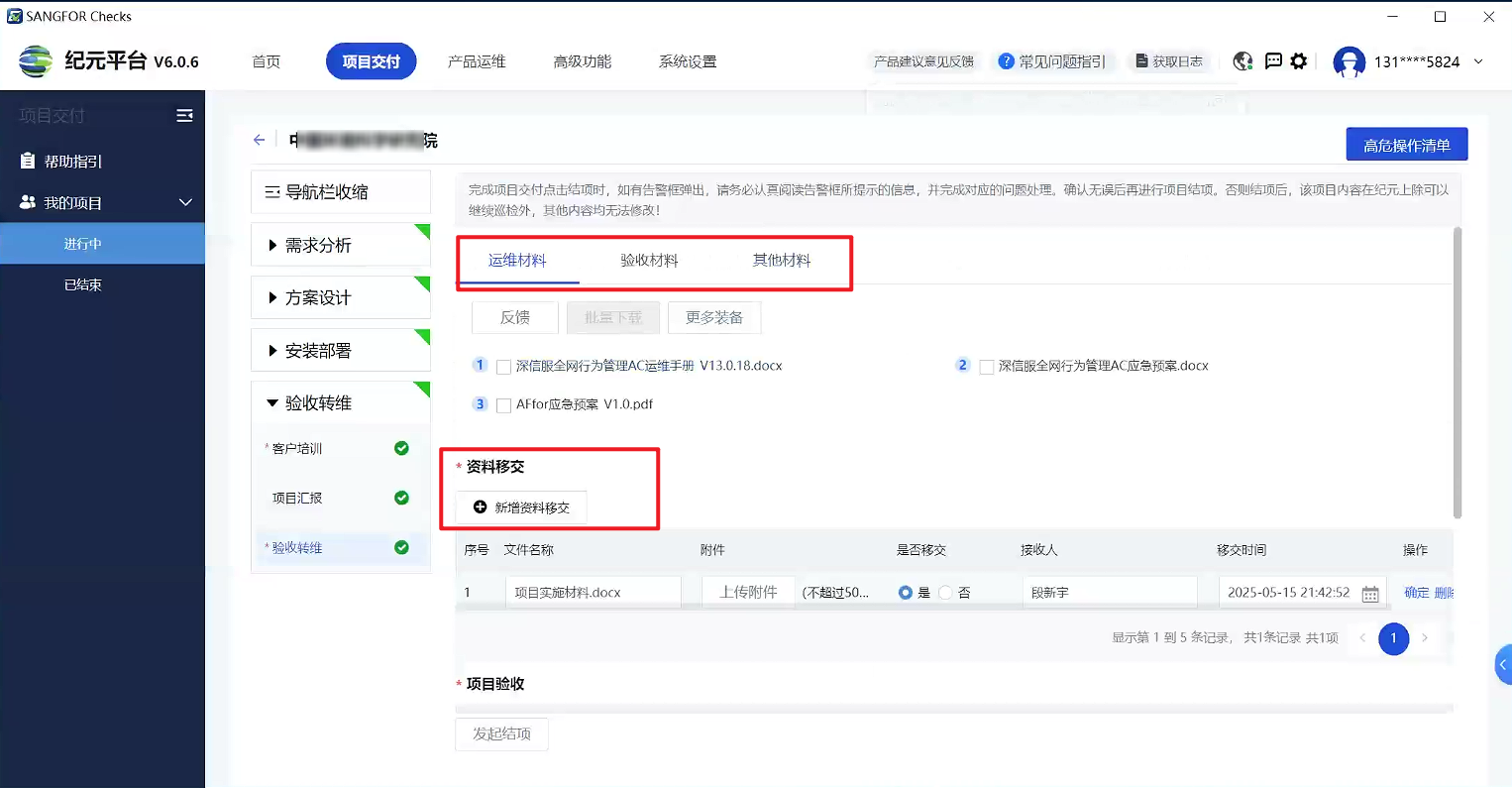The width and height of the screenshot is (1512, 788).
Task: Switch to the 验收材料 tab
Action: click(x=649, y=261)
